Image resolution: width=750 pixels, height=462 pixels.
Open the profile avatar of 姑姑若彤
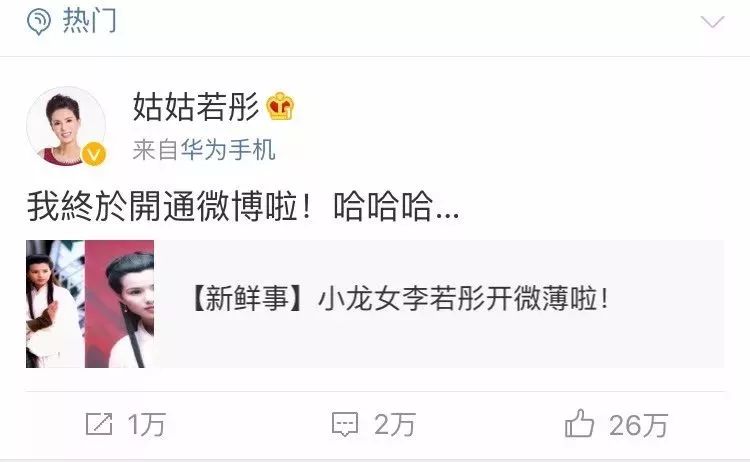tap(66, 127)
